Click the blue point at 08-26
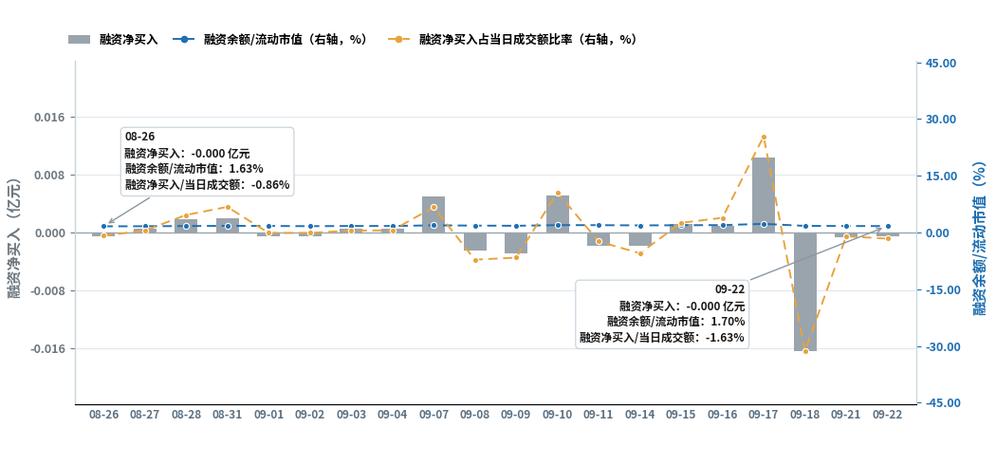Screen dimensions: 996x465 tap(104, 226)
